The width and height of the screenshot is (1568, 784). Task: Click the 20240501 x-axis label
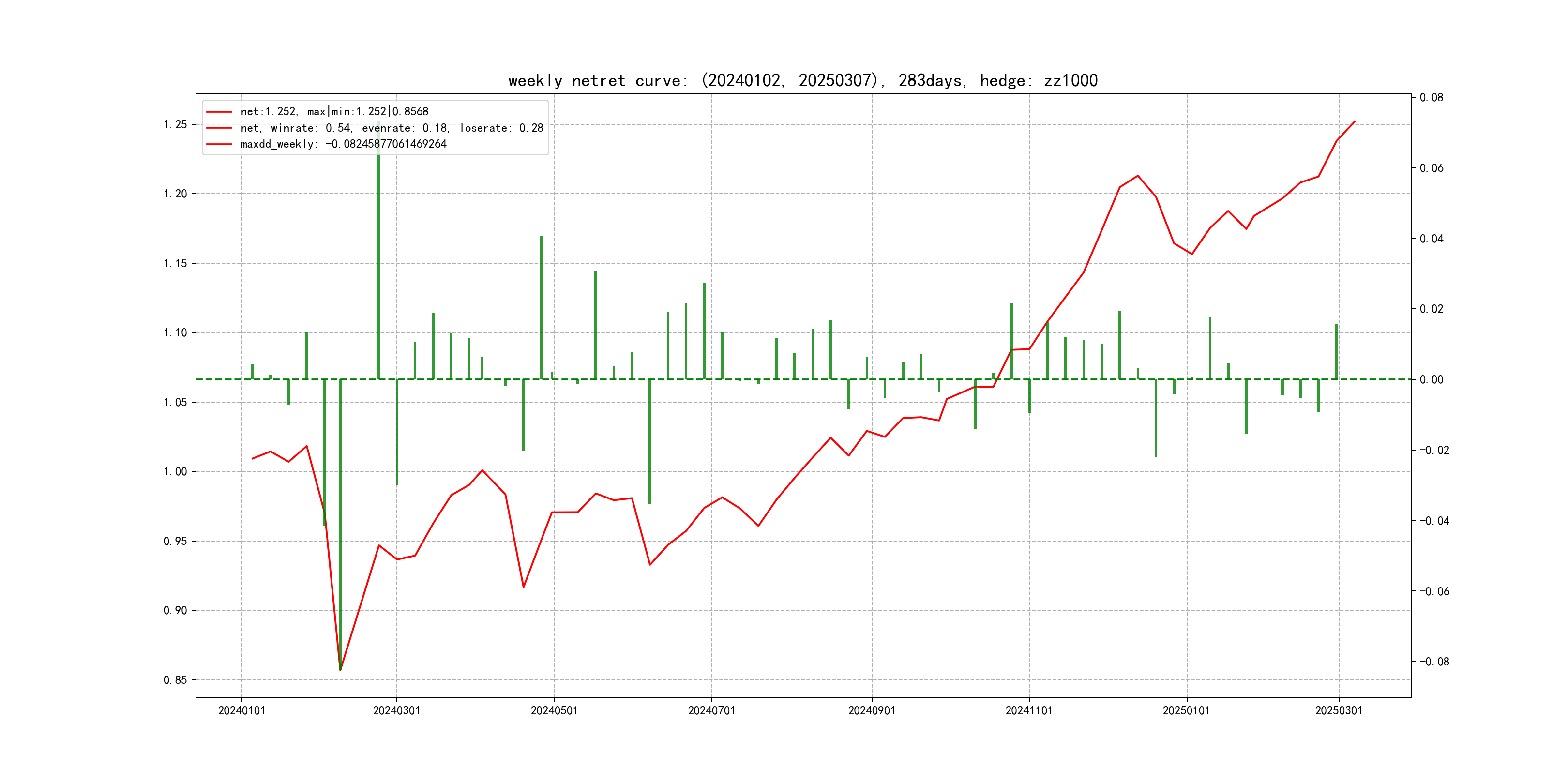click(x=554, y=710)
